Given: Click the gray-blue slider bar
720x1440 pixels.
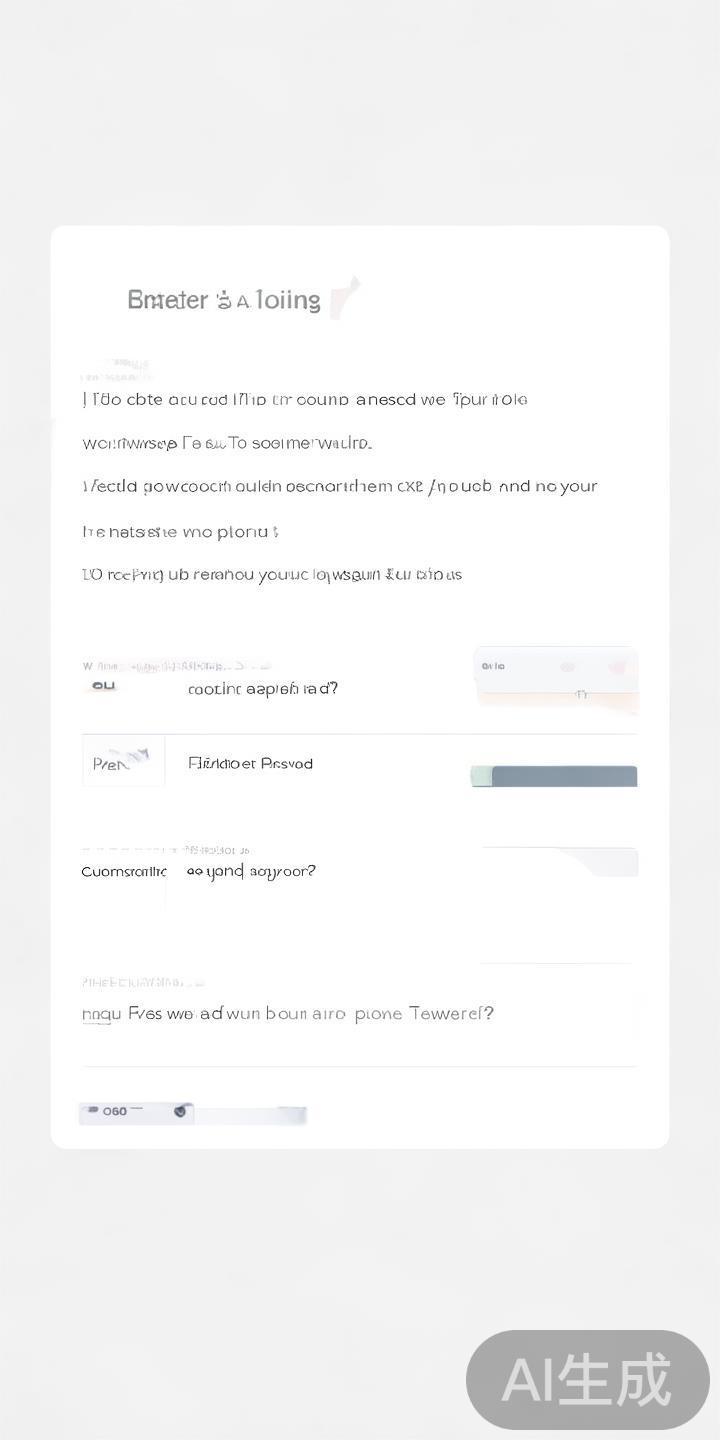Looking at the screenshot, I should [x=564, y=776].
